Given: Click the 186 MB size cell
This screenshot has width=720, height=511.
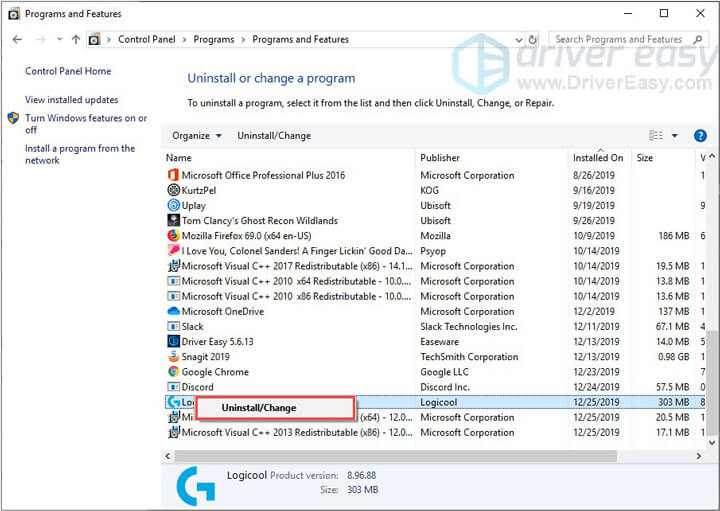Looking at the screenshot, I should (674, 236).
